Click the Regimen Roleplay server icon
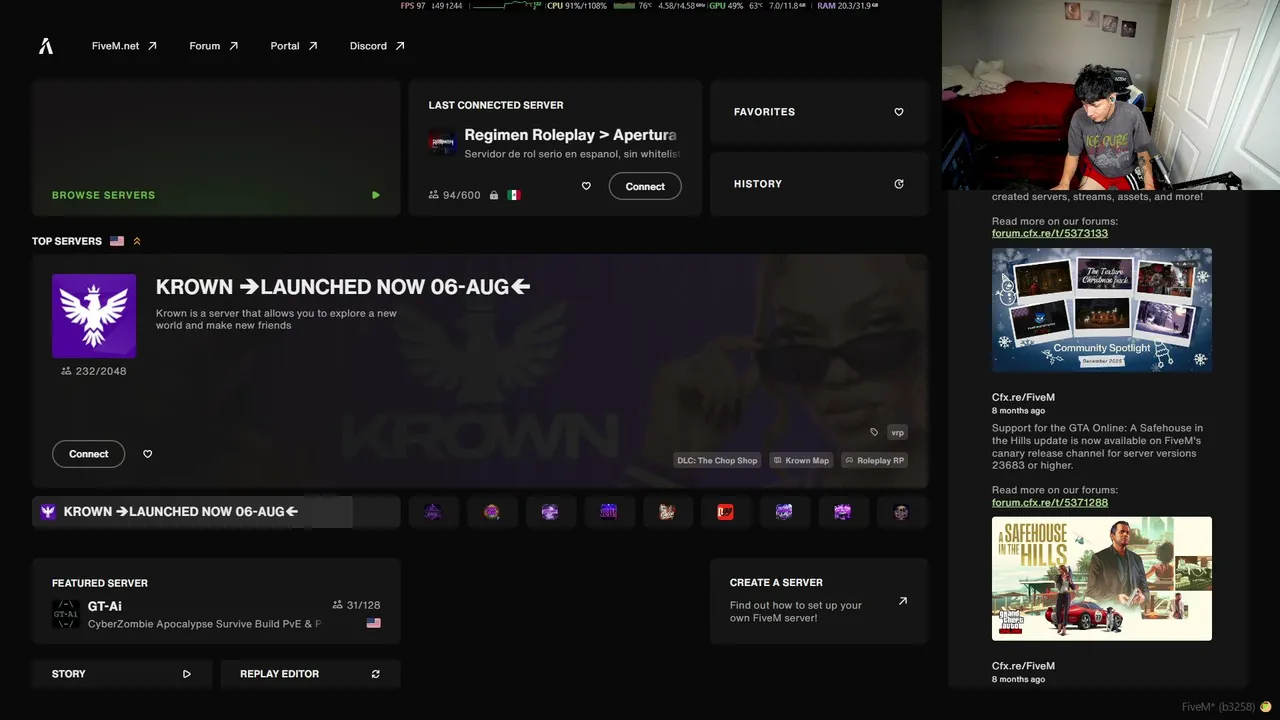The image size is (1280, 720). coord(442,142)
